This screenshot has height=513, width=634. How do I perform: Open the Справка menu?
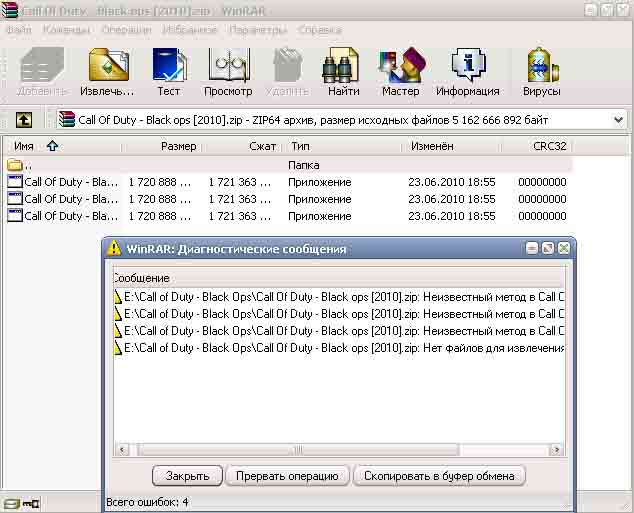coord(320,30)
